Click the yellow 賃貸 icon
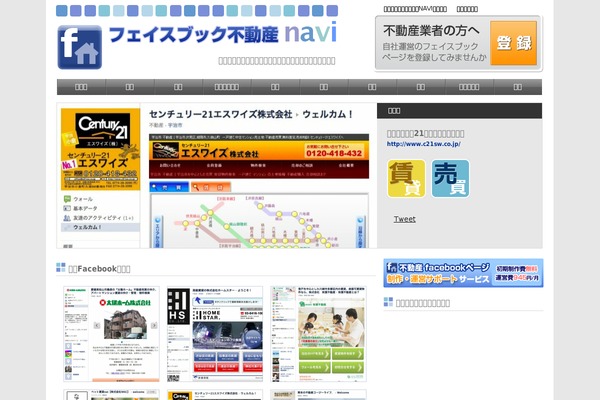Screen dimensions: 600x400 (x=406, y=179)
